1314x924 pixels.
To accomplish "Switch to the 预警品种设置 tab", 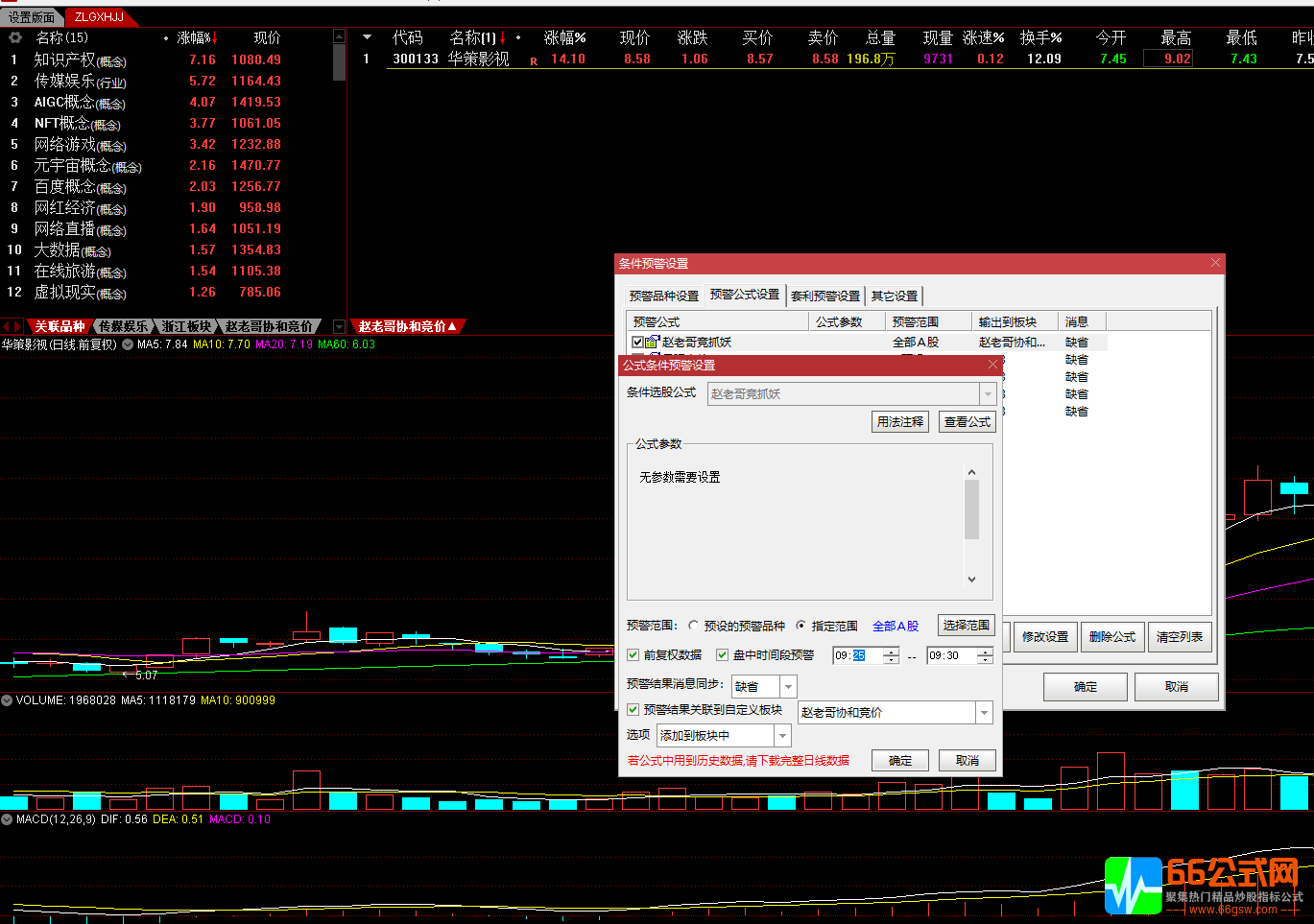I will [x=663, y=296].
